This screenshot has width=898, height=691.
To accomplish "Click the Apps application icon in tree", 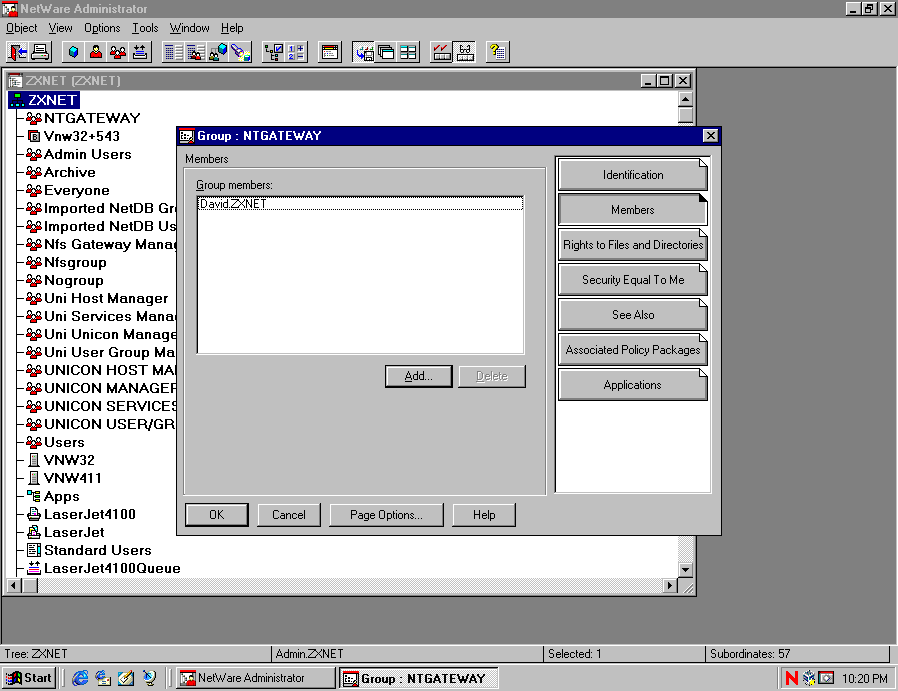I will [x=34, y=496].
